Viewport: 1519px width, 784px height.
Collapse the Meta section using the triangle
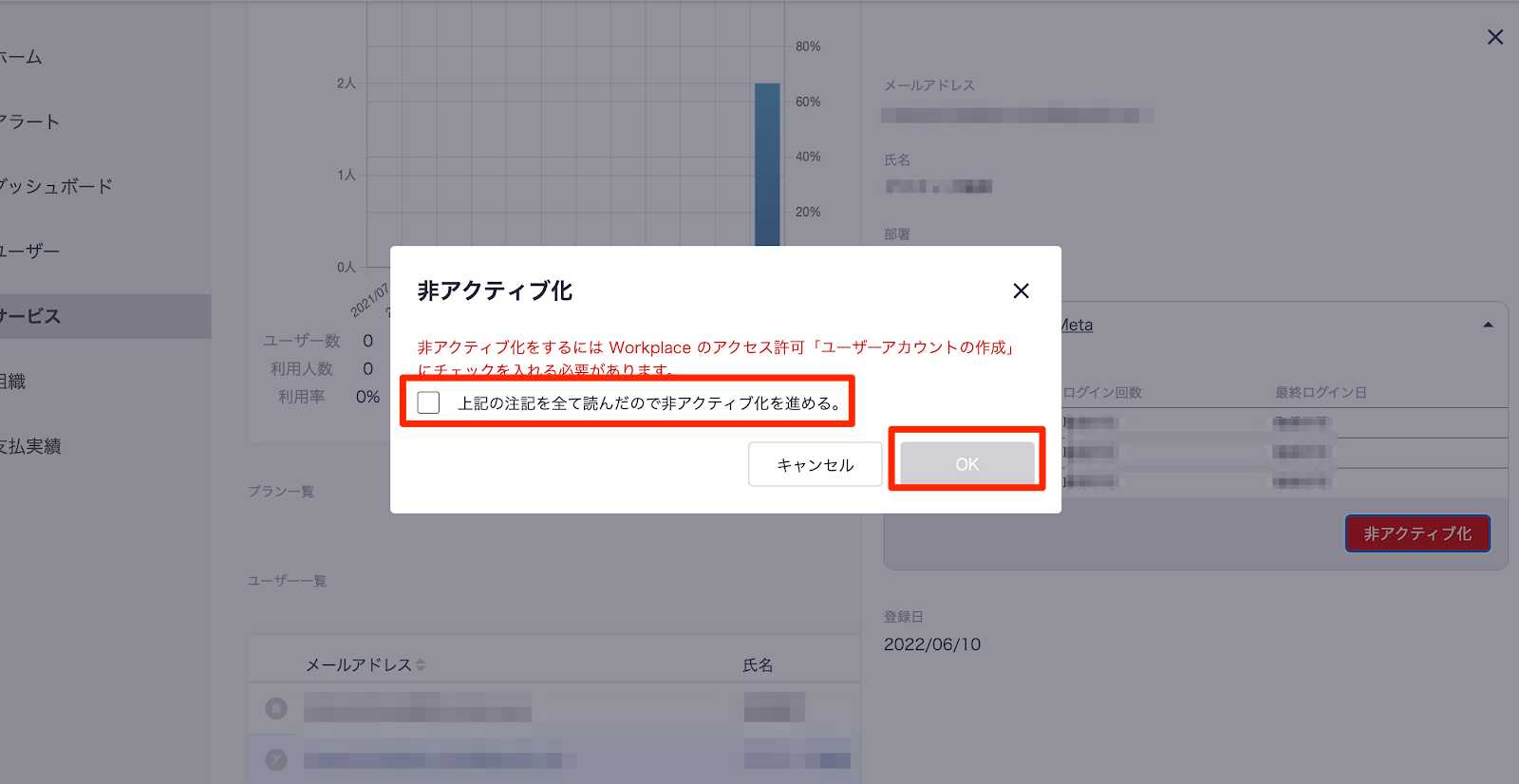(1488, 326)
